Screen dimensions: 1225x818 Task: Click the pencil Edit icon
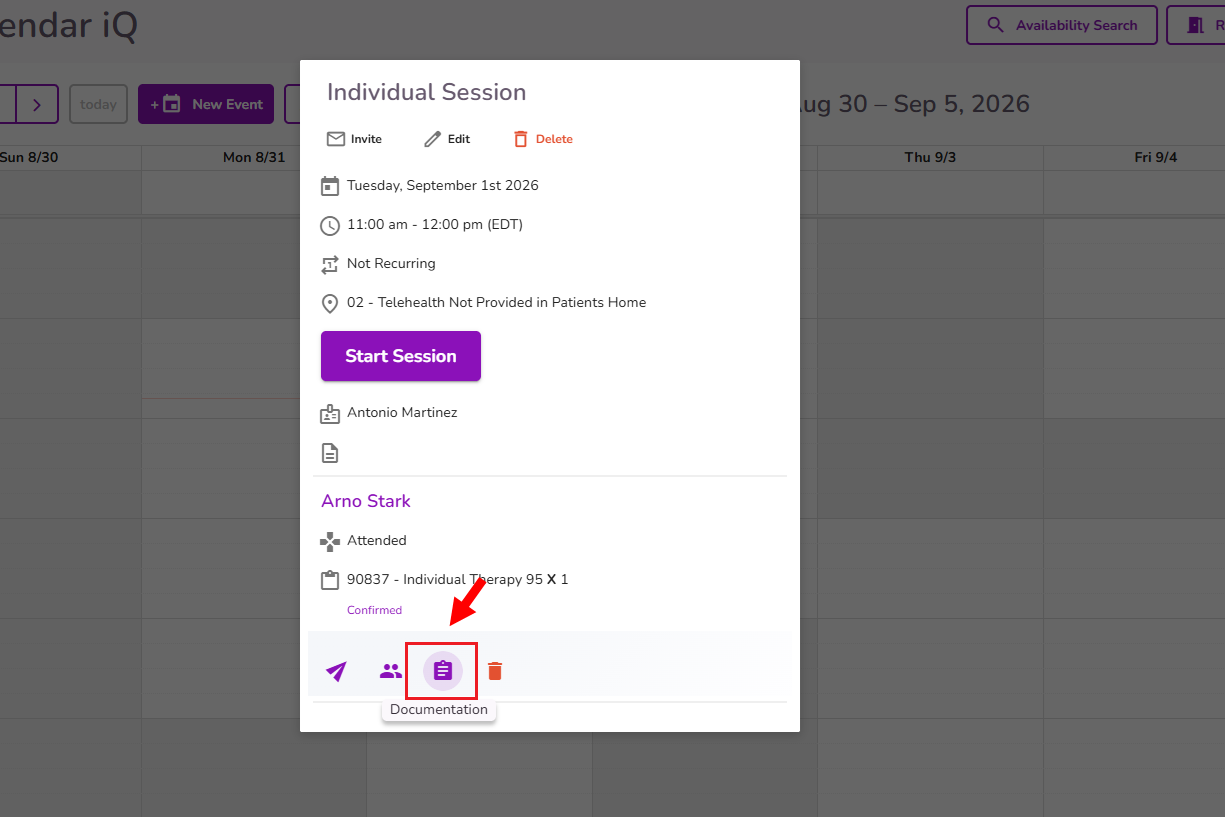(x=432, y=139)
